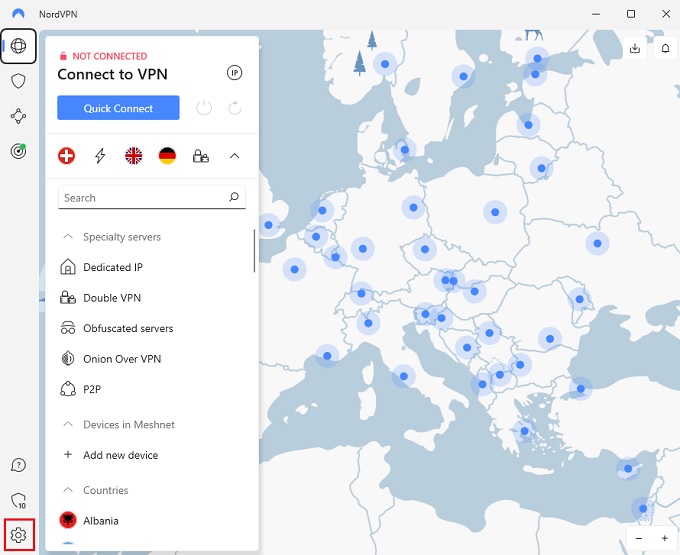Collapse the quick shortcuts row chevron
The height and width of the screenshot is (555, 680).
tap(234, 156)
